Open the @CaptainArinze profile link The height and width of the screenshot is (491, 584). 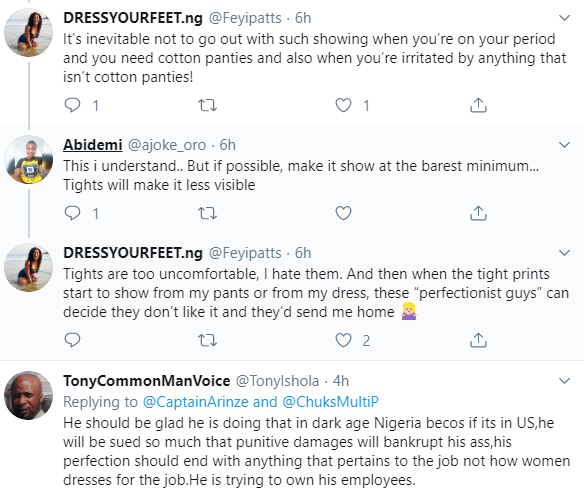point(196,402)
